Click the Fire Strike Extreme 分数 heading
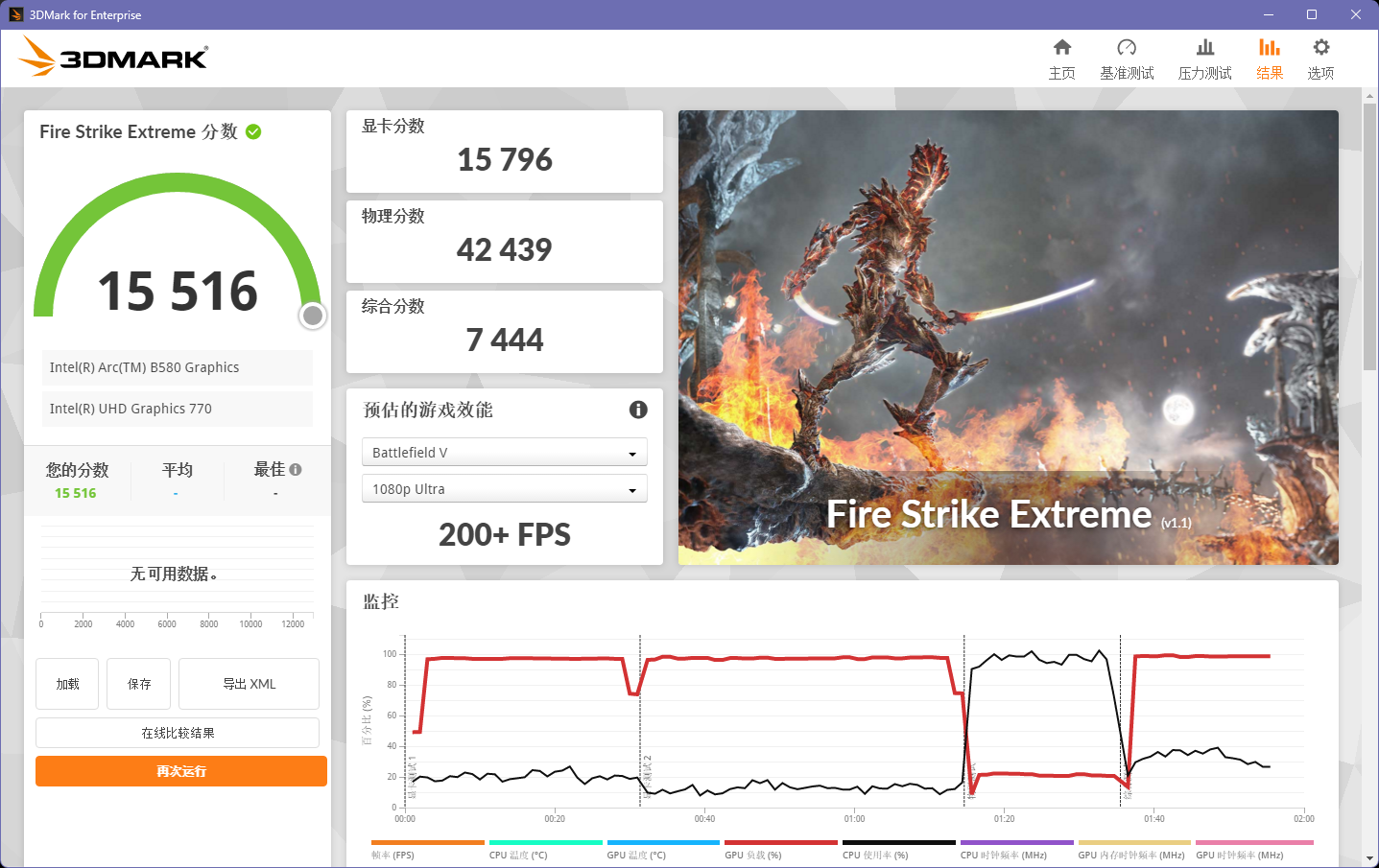 click(x=138, y=131)
